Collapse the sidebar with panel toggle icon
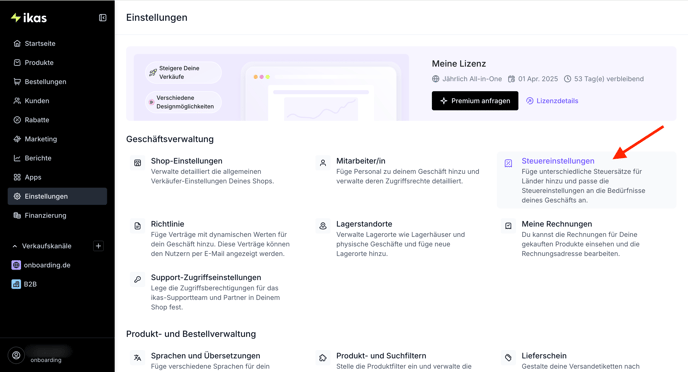The image size is (688, 372). pyautogui.click(x=103, y=18)
